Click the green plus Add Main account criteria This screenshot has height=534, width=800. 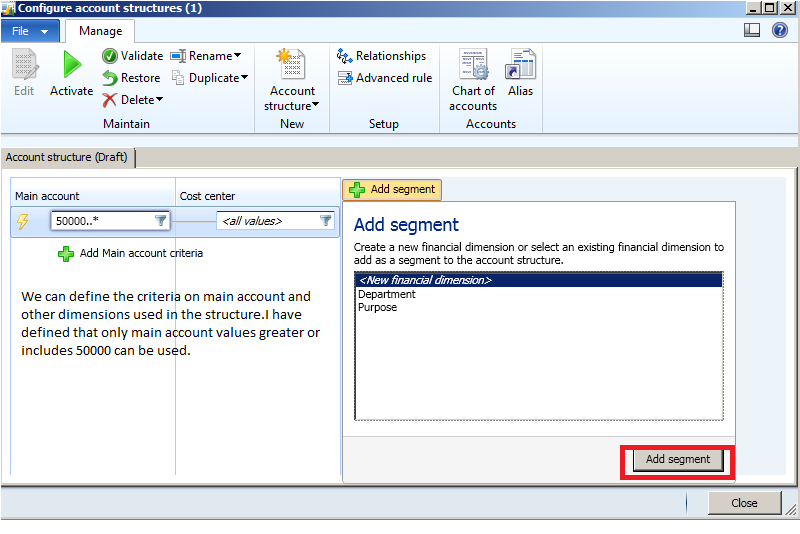[66, 253]
